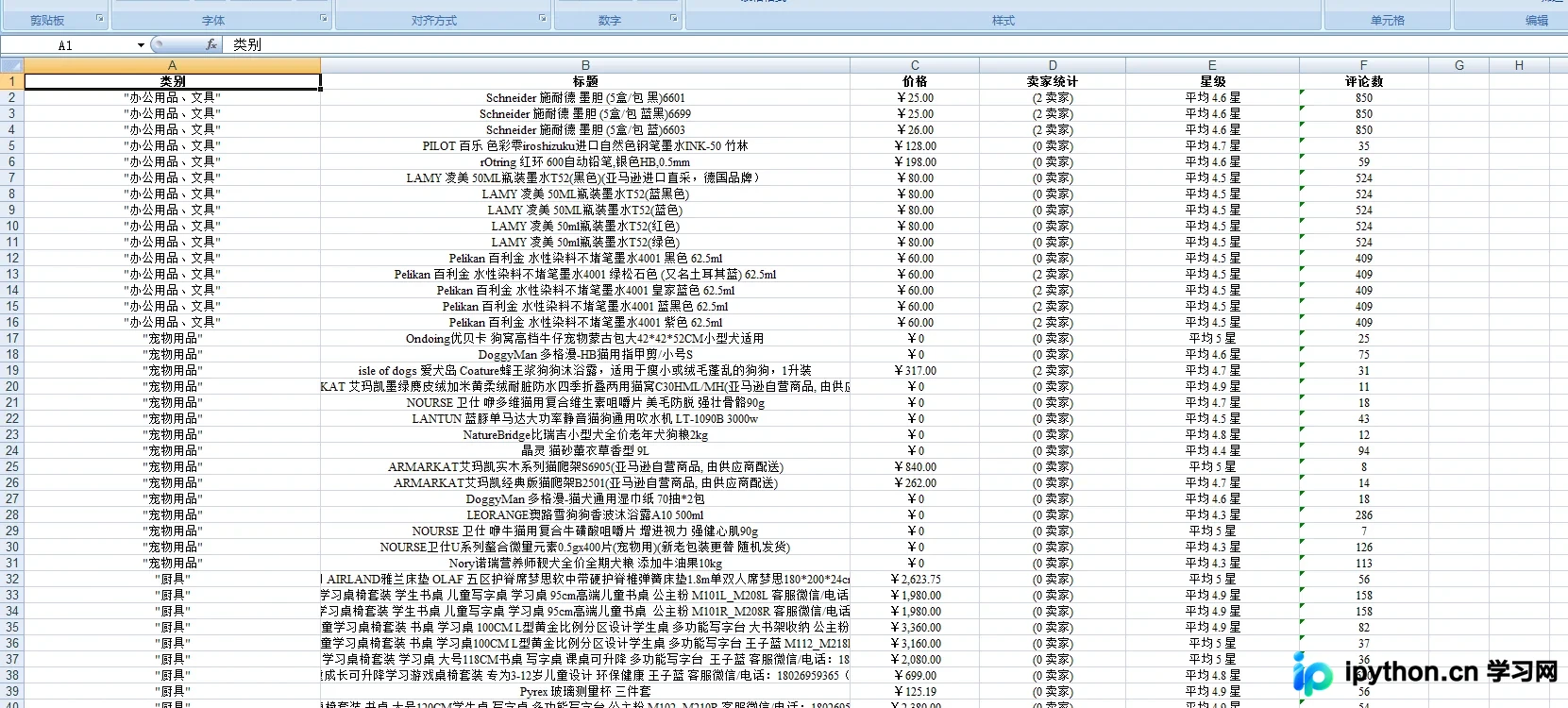This screenshot has height=708, width=1568.
Task: Select the 晶灵 猫砂薰衣草香型 9L cell
Action: [585, 450]
